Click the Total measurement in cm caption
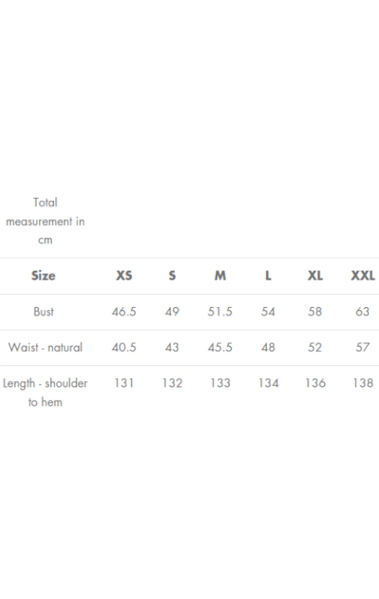Viewport: 379px width, 599px height. click(45, 221)
